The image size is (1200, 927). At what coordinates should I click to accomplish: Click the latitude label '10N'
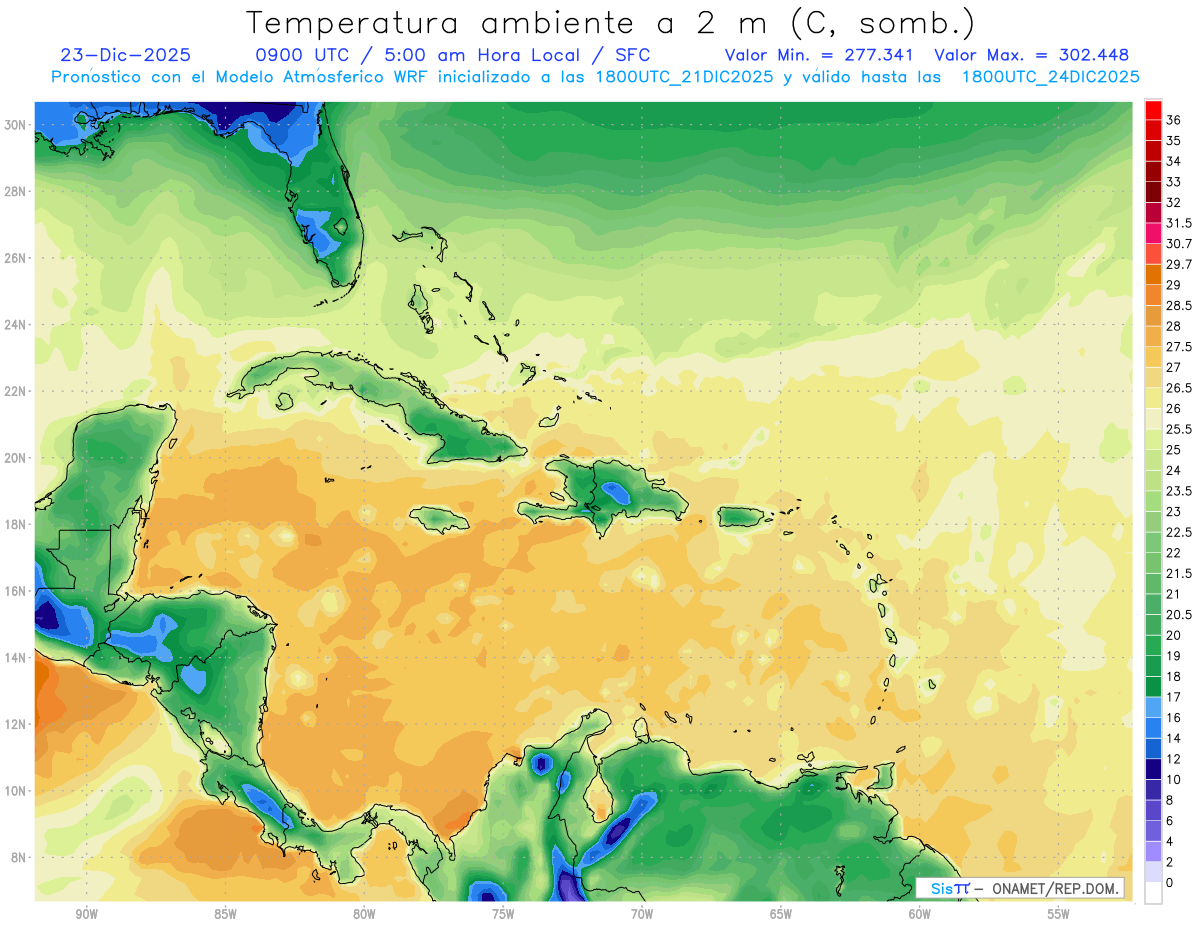point(16,791)
